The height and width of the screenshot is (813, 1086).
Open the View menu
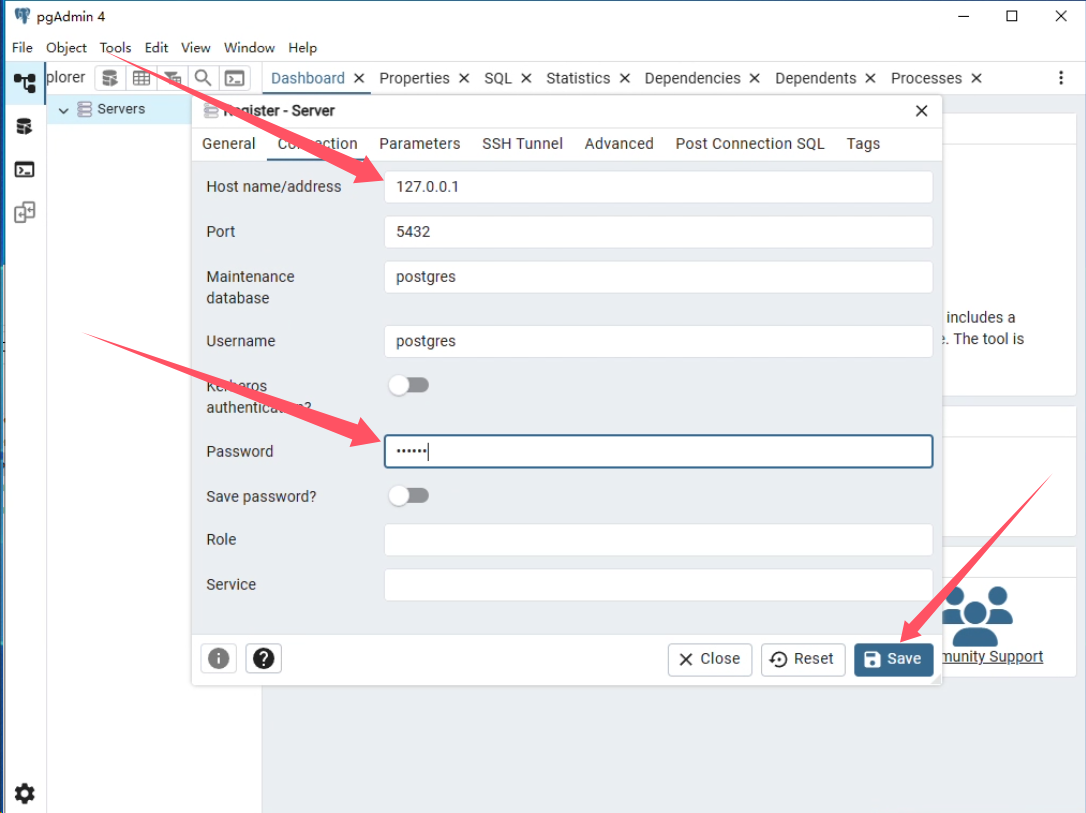[196, 47]
